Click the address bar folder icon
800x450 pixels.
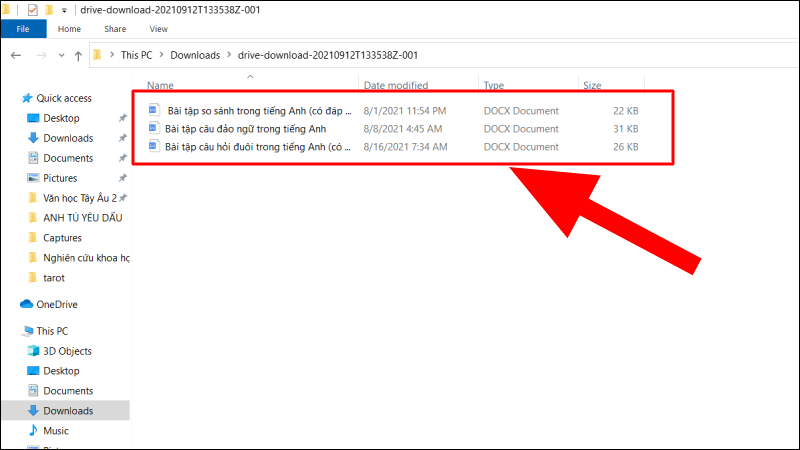coord(97,55)
